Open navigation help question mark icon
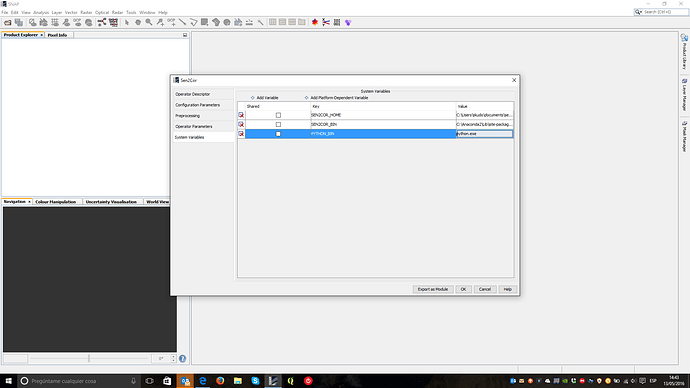Screen dimensions: 690x388 pos(183,359)
